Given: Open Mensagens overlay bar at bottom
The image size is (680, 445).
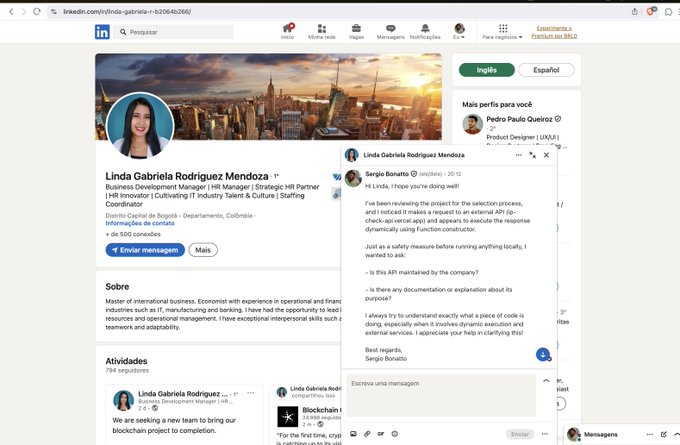Looking at the screenshot, I should pos(601,434).
